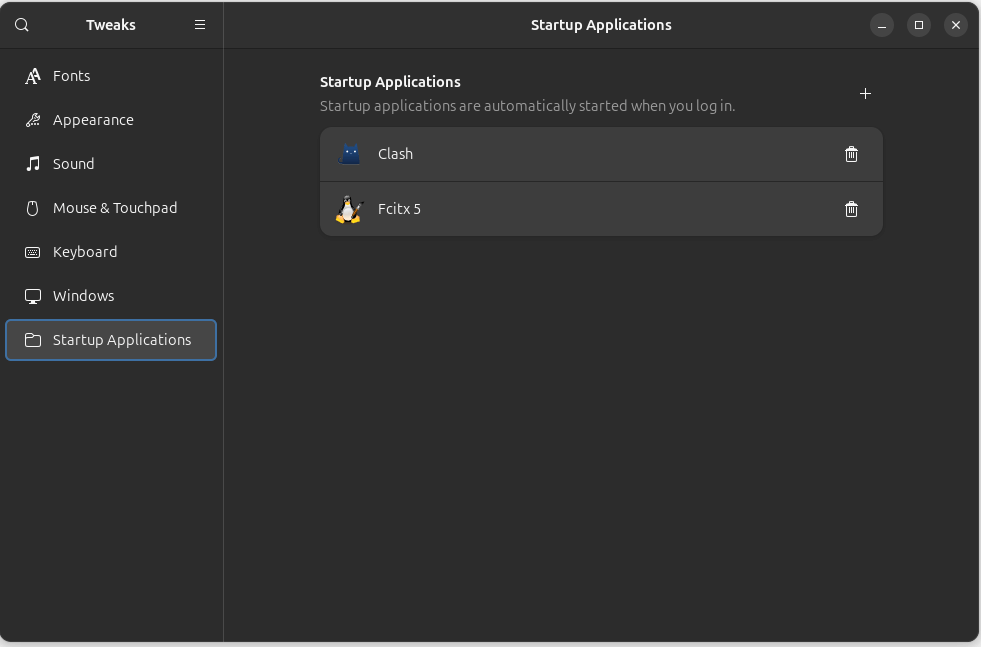Open the Appearance section
The width and height of the screenshot is (981, 647).
pos(93,120)
